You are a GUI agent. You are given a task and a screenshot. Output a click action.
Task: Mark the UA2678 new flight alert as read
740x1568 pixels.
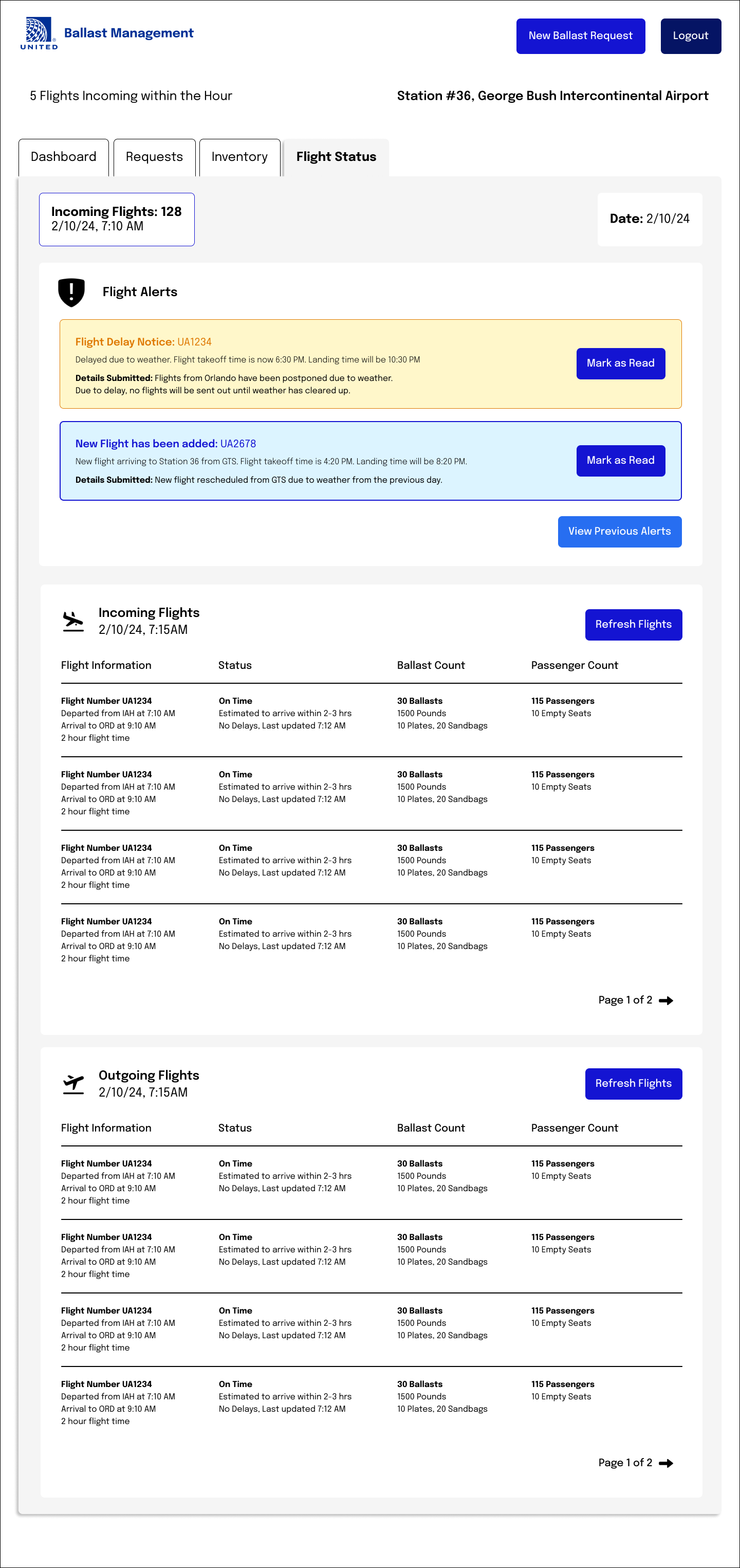(x=620, y=461)
